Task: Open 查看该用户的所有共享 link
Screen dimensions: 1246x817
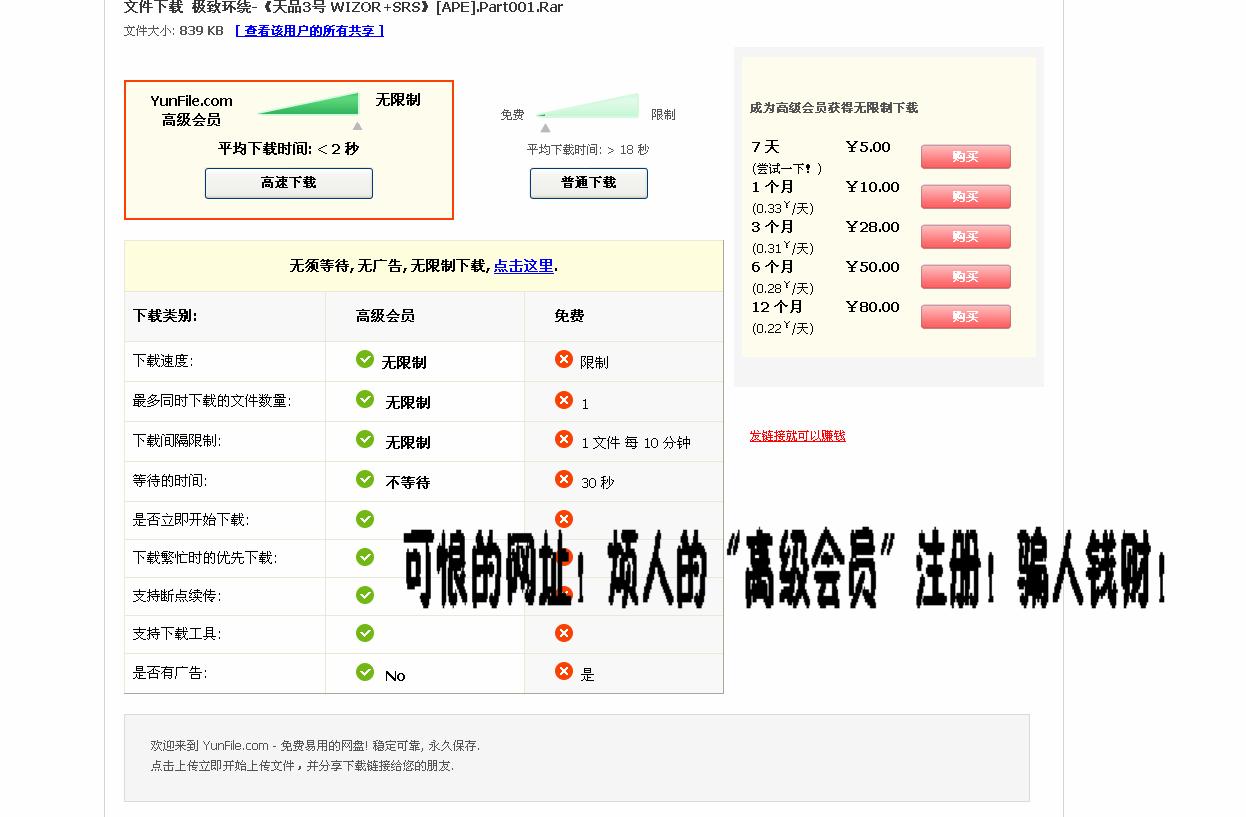Action: tap(309, 31)
